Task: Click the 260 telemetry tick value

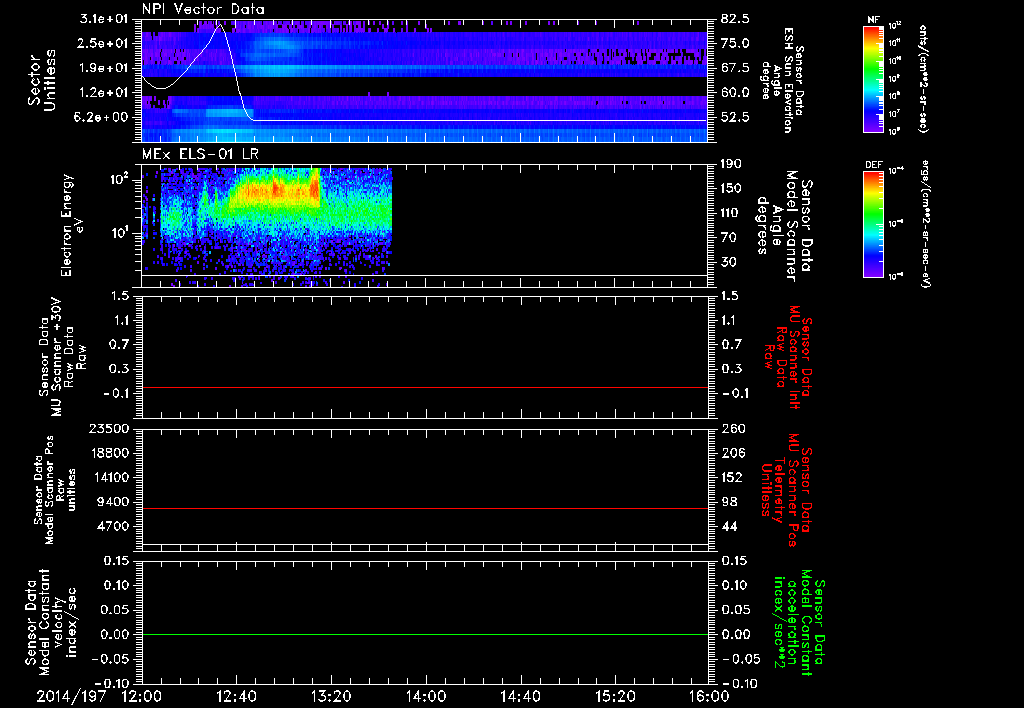Action: [x=733, y=428]
